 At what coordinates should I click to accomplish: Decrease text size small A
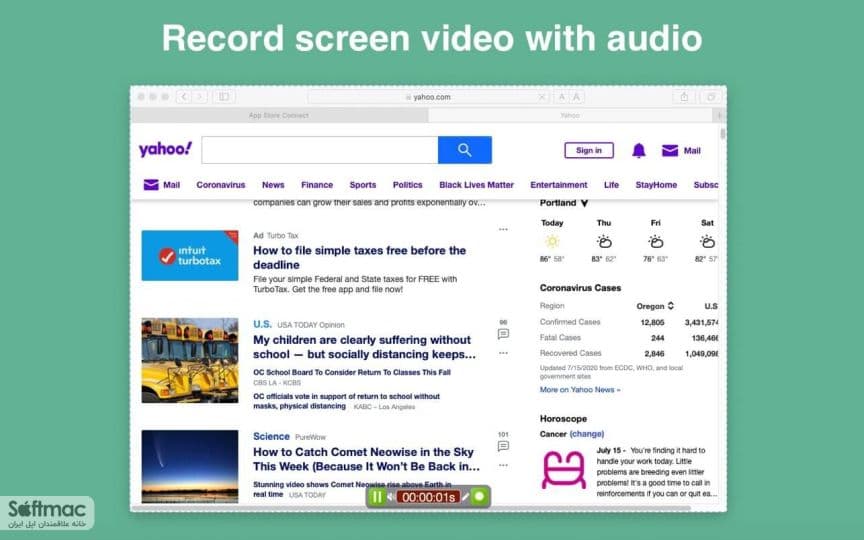(x=561, y=97)
